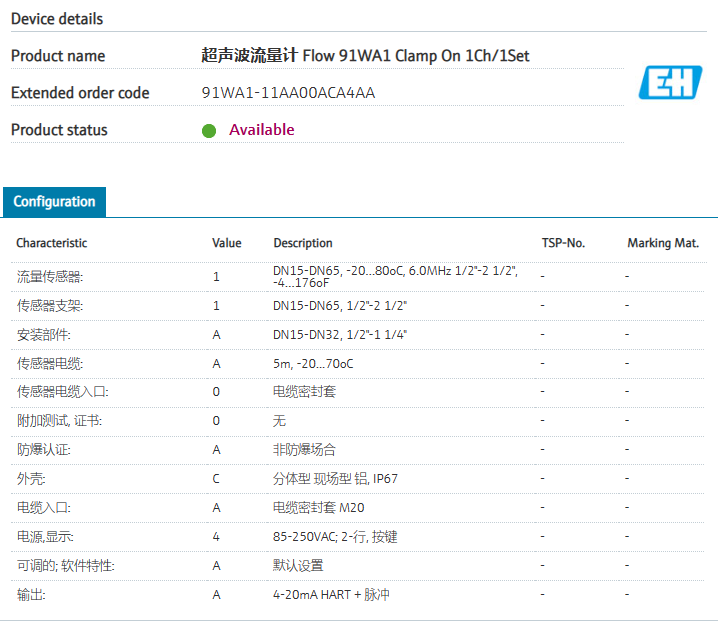The image size is (718, 621).
Task: Select the 防爆认证 characteristic label
Action: point(43,450)
